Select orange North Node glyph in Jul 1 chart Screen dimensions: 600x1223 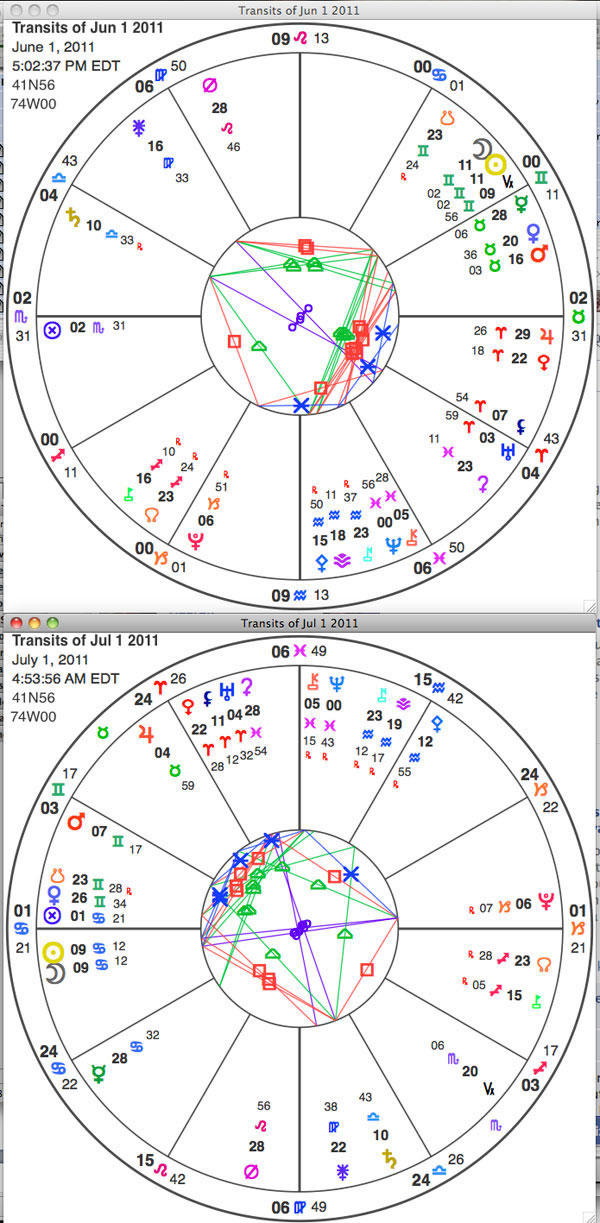(x=546, y=965)
